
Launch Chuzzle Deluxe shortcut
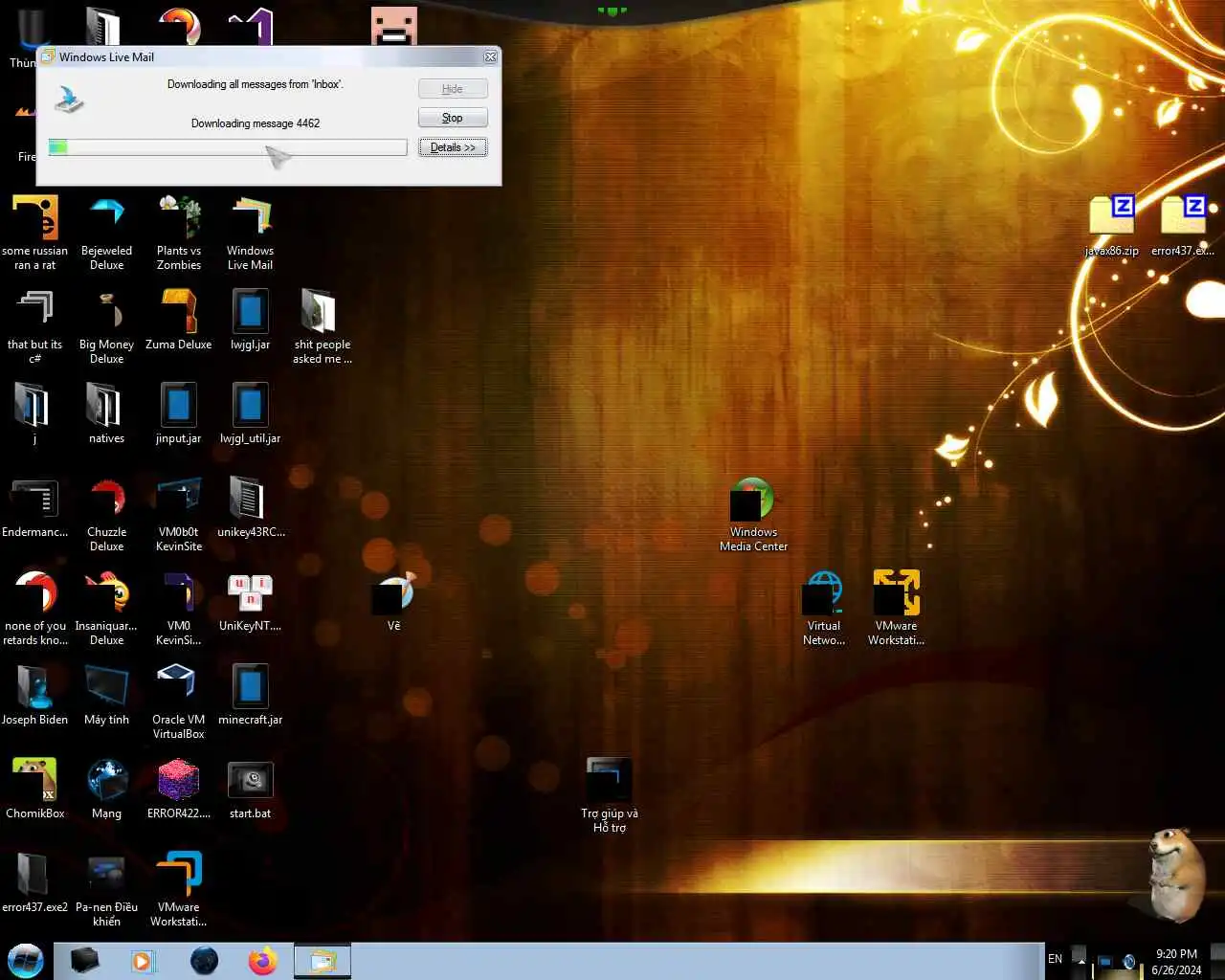pos(106,514)
